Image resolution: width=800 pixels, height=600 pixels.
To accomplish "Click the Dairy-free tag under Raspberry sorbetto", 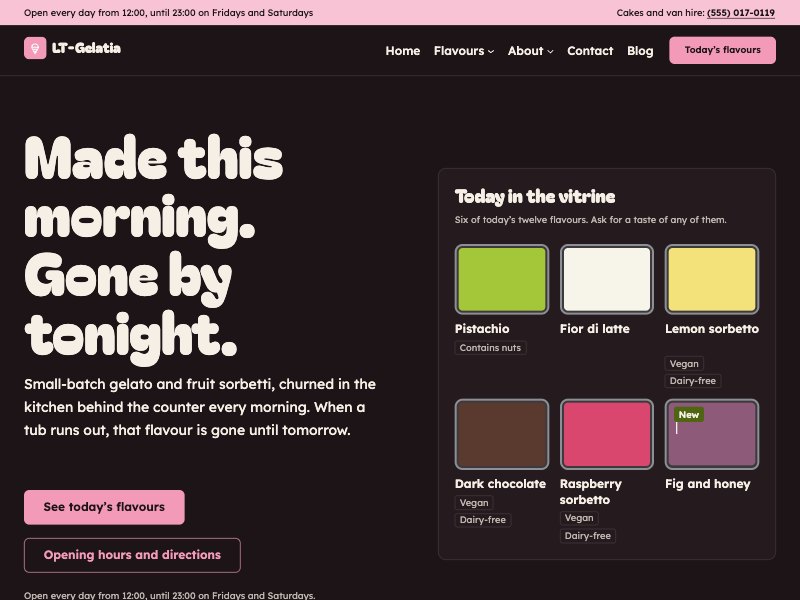I will (588, 536).
